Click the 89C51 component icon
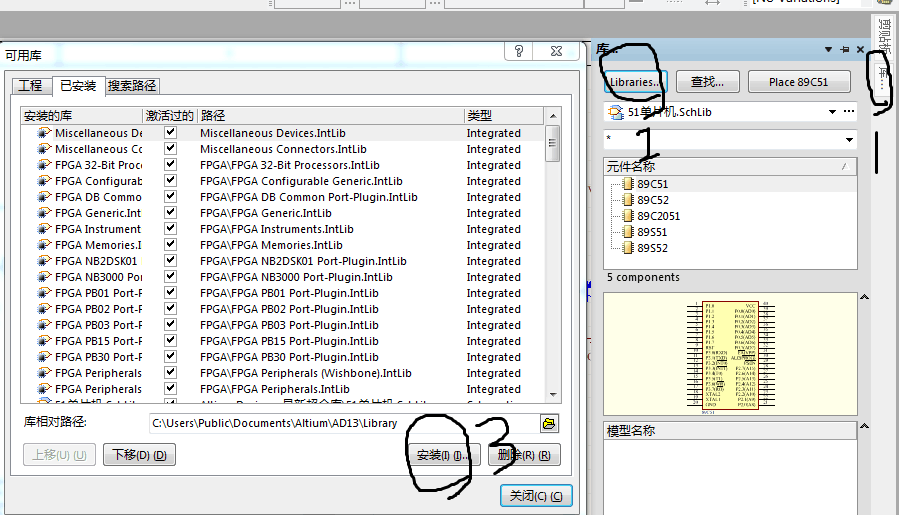 click(x=628, y=184)
